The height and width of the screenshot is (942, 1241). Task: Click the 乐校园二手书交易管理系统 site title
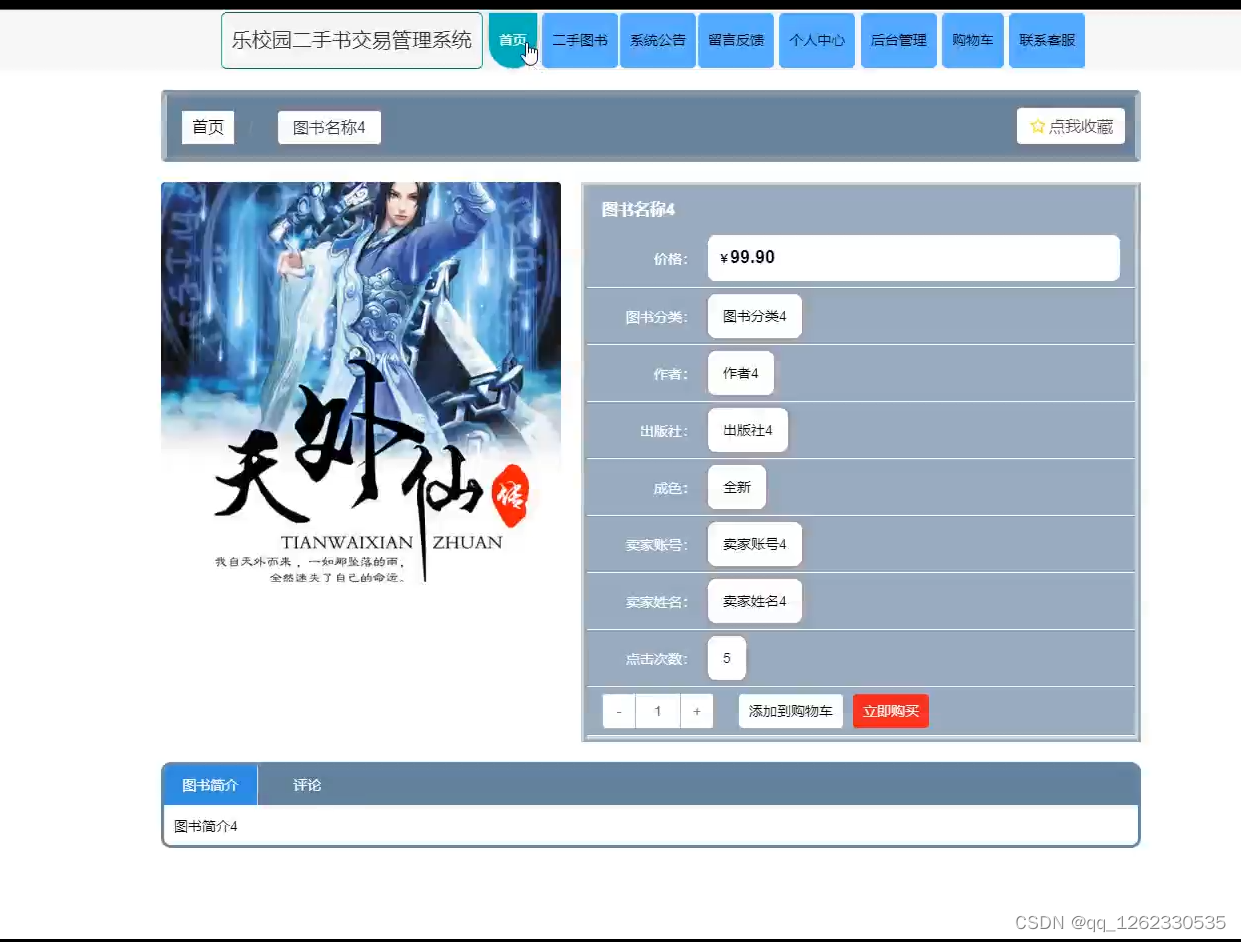pyautogui.click(x=352, y=40)
